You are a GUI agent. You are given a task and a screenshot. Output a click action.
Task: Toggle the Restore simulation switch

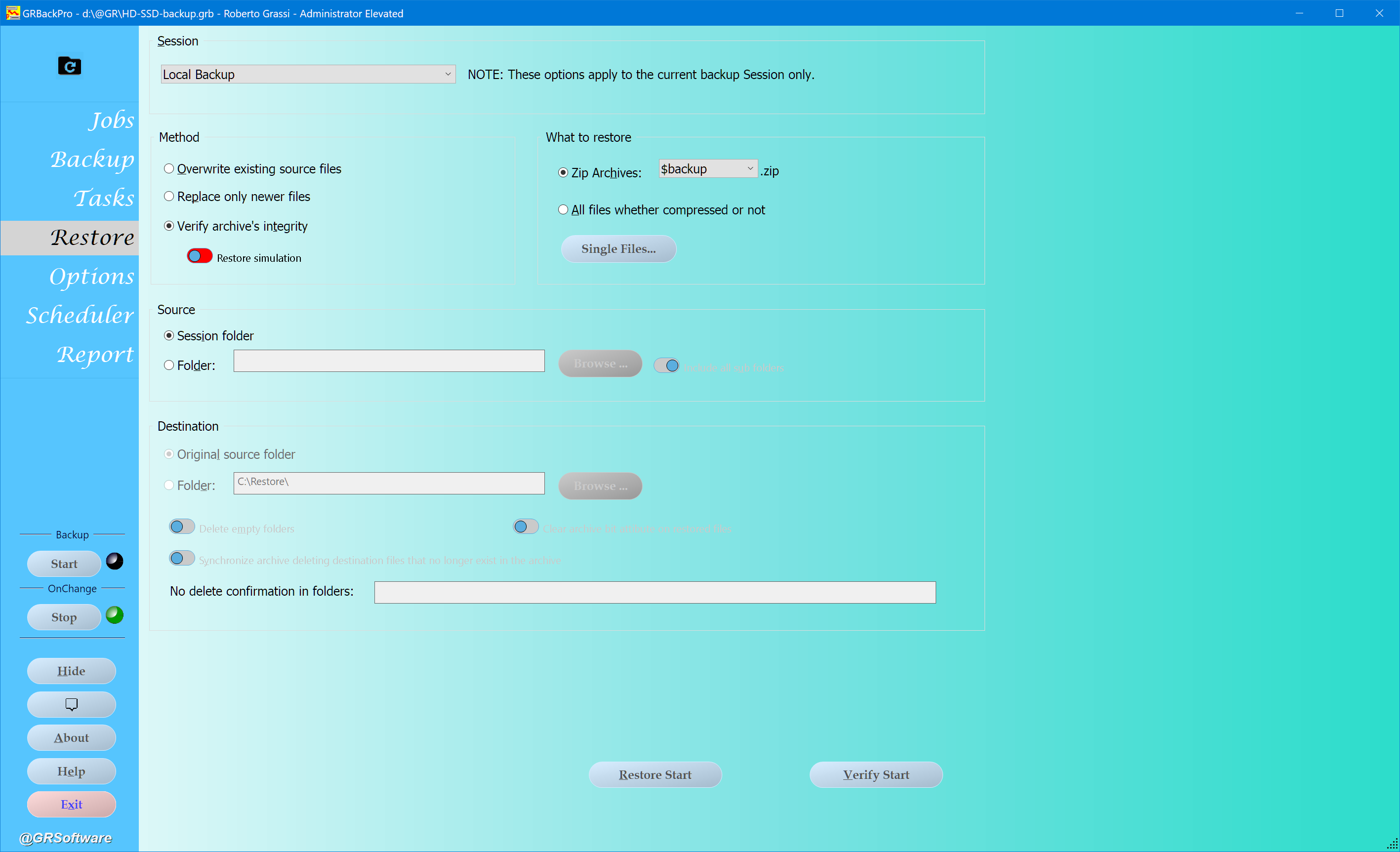click(x=200, y=256)
